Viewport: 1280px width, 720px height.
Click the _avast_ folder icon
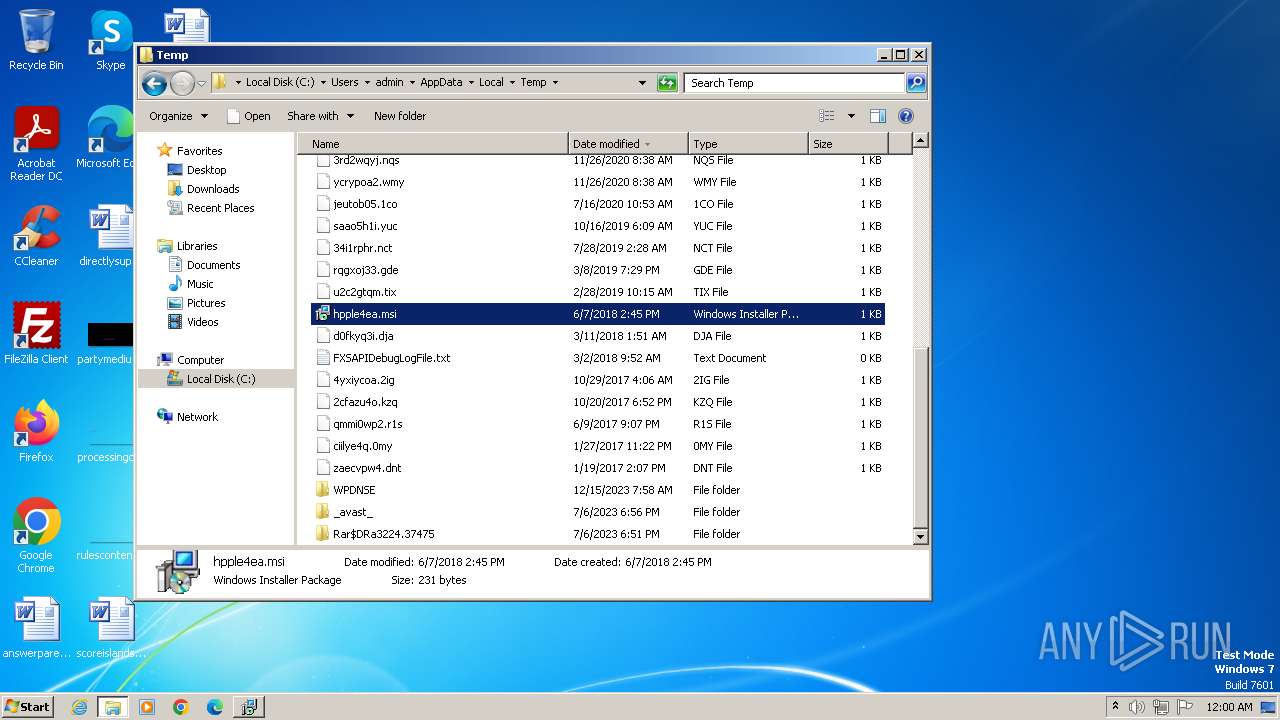(322, 512)
